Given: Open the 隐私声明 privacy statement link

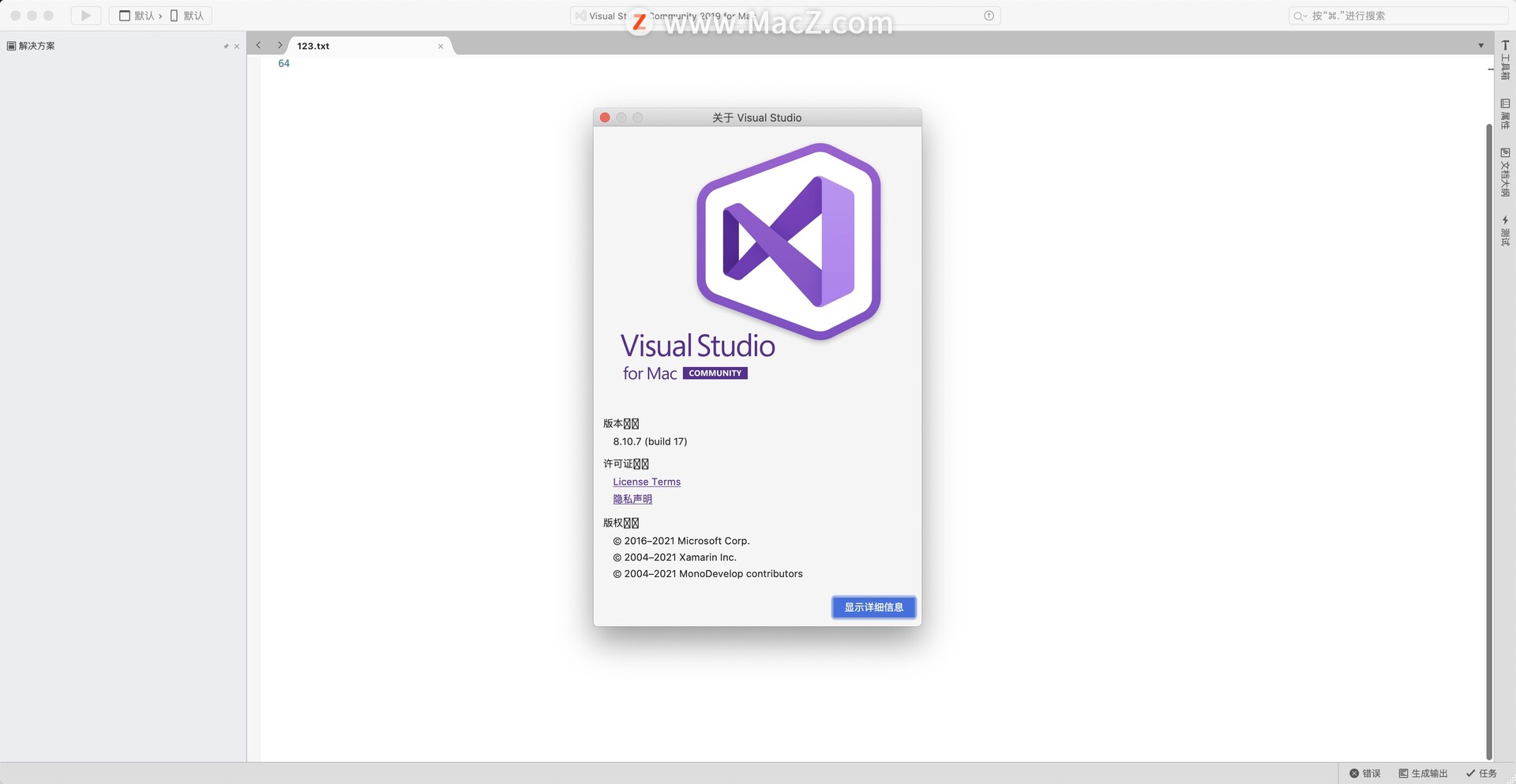Looking at the screenshot, I should click(x=632, y=499).
